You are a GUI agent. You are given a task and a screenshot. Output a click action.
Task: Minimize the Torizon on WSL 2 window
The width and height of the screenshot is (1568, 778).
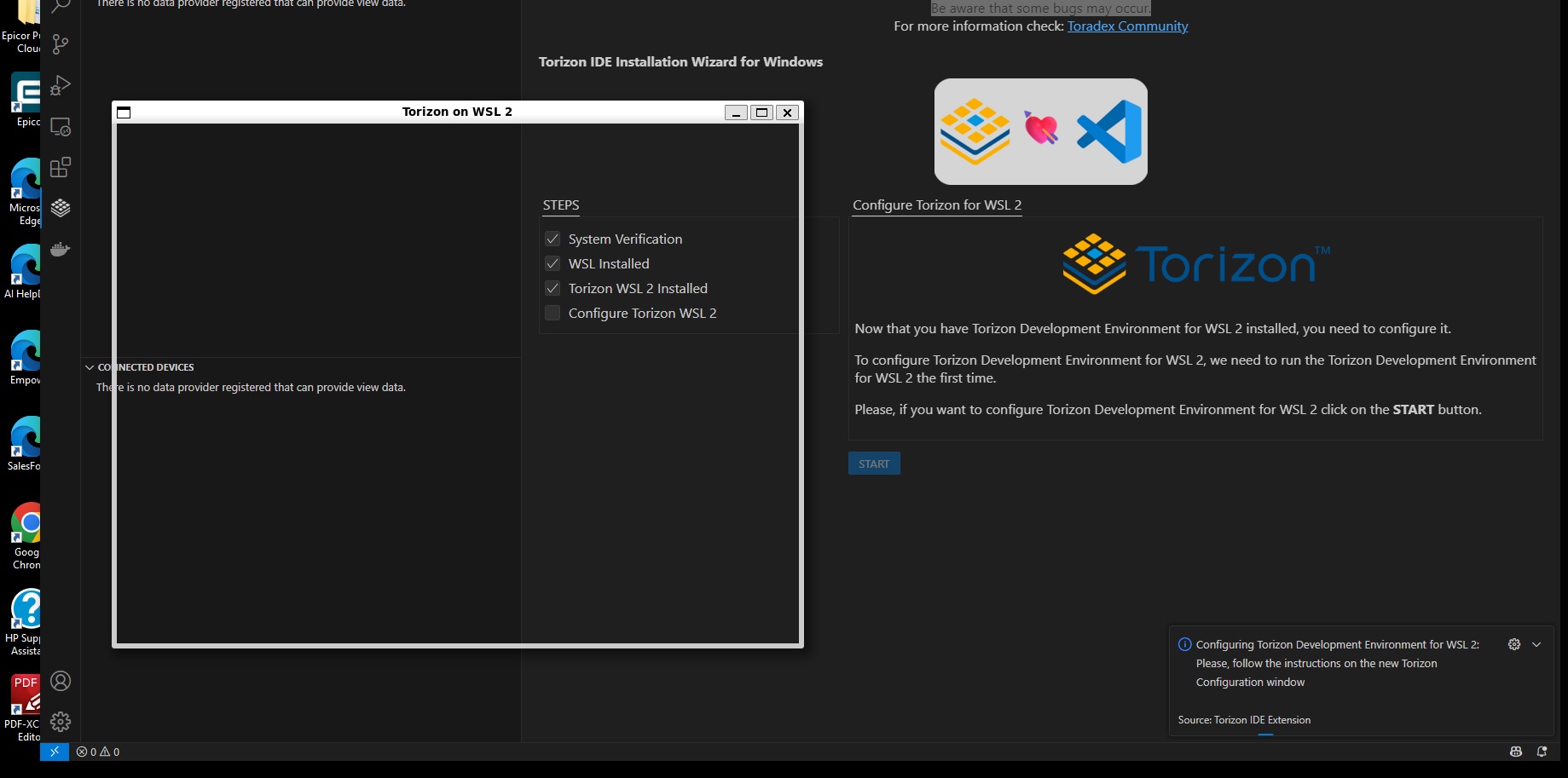[x=736, y=112]
